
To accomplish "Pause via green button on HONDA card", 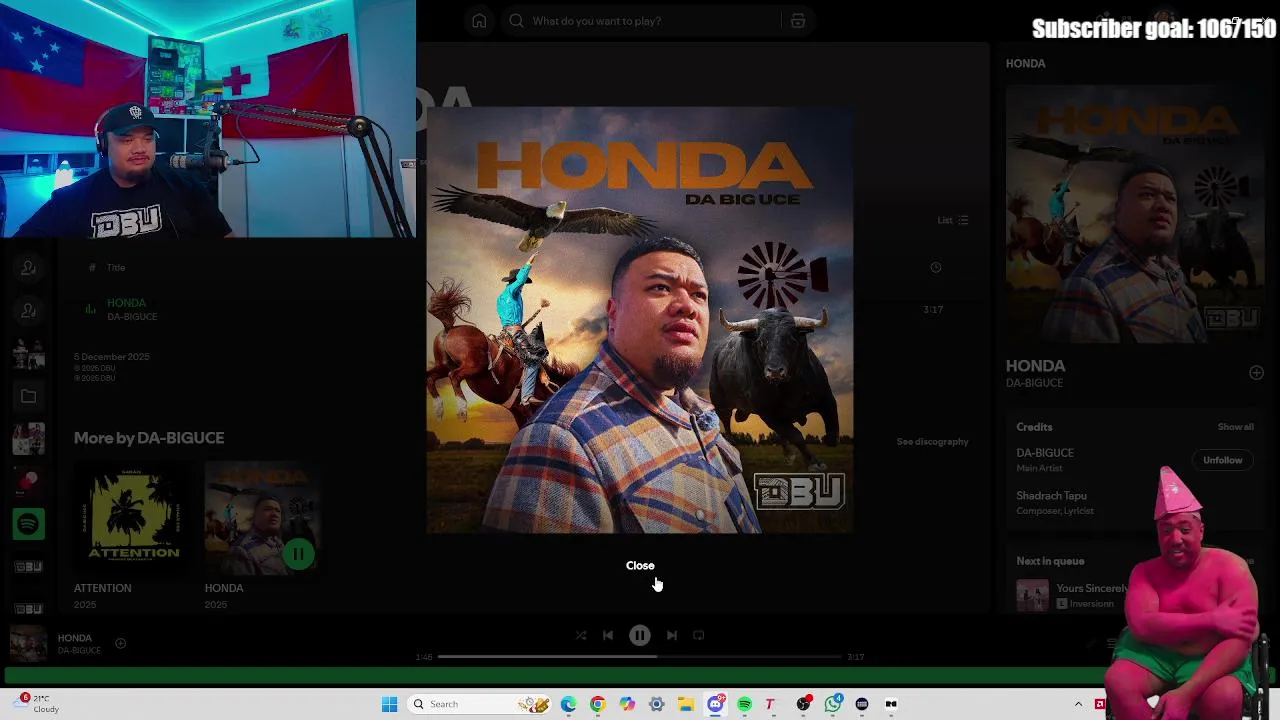I will pos(298,554).
